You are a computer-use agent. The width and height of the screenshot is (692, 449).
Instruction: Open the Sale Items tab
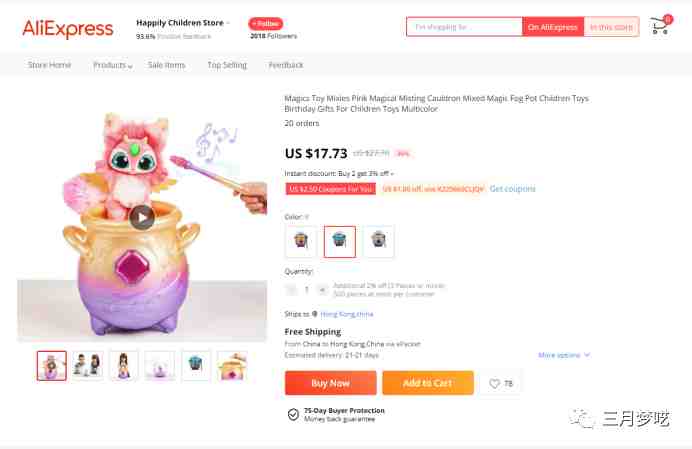pyautogui.click(x=166, y=65)
